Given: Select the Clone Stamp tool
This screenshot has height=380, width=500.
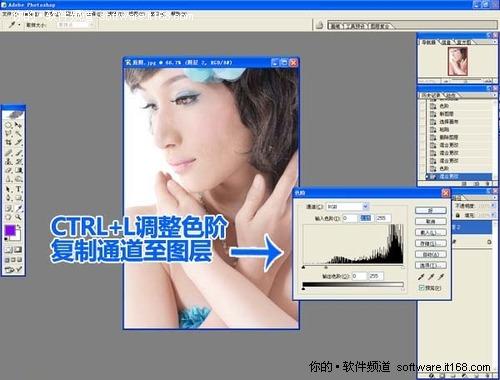Looking at the screenshot, I should [8, 161].
